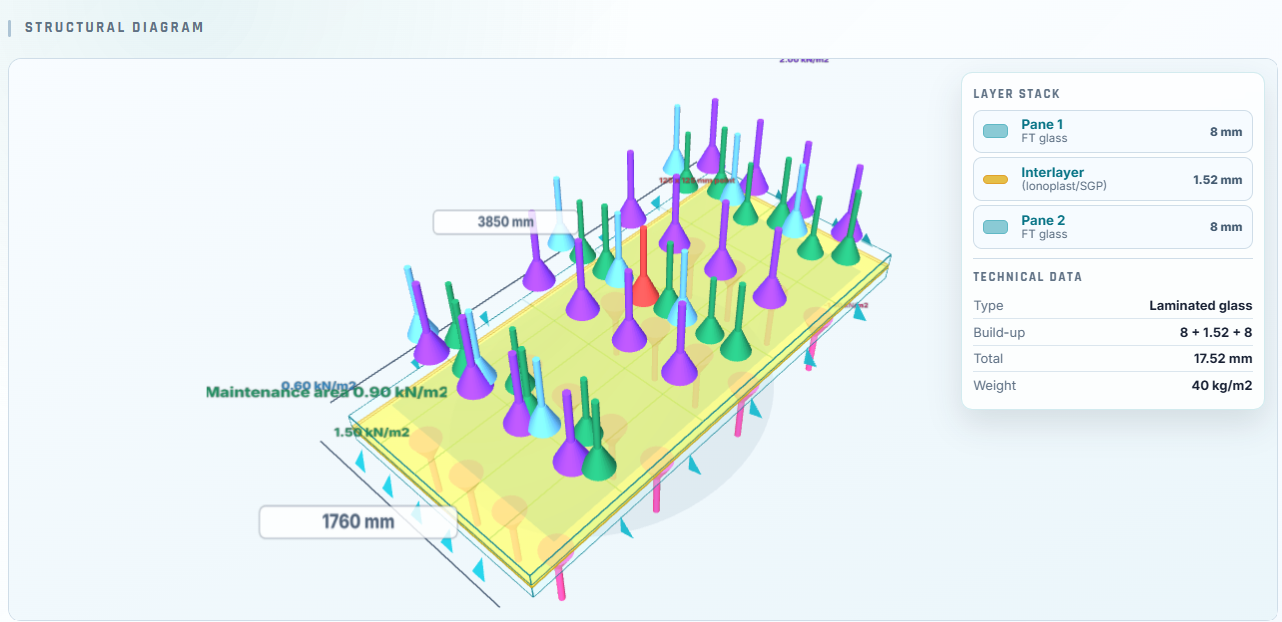
Task: Click the 2.00 kN/m2 label at top
Action: click(803, 60)
